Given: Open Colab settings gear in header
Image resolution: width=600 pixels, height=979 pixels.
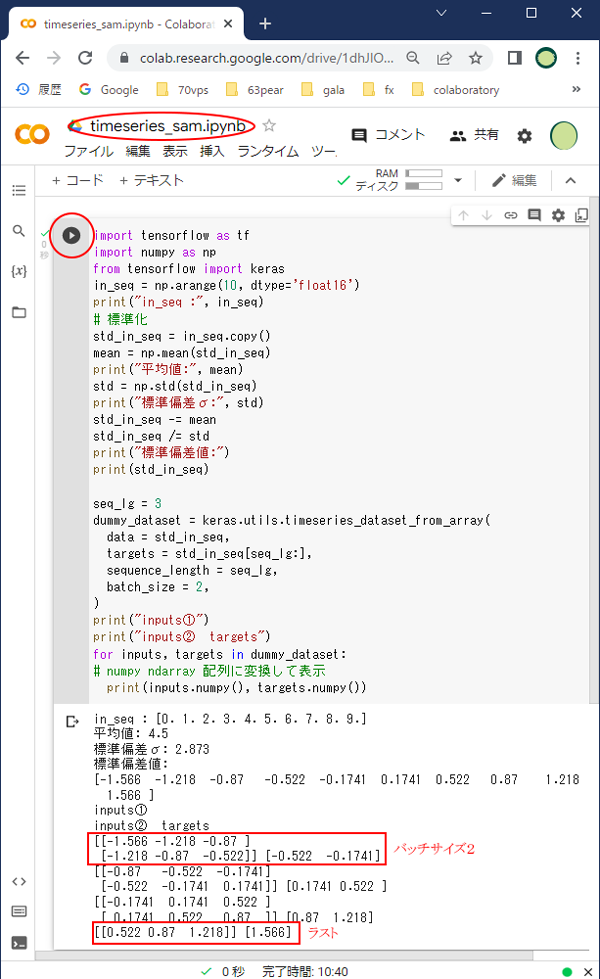Looking at the screenshot, I should [x=524, y=135].
